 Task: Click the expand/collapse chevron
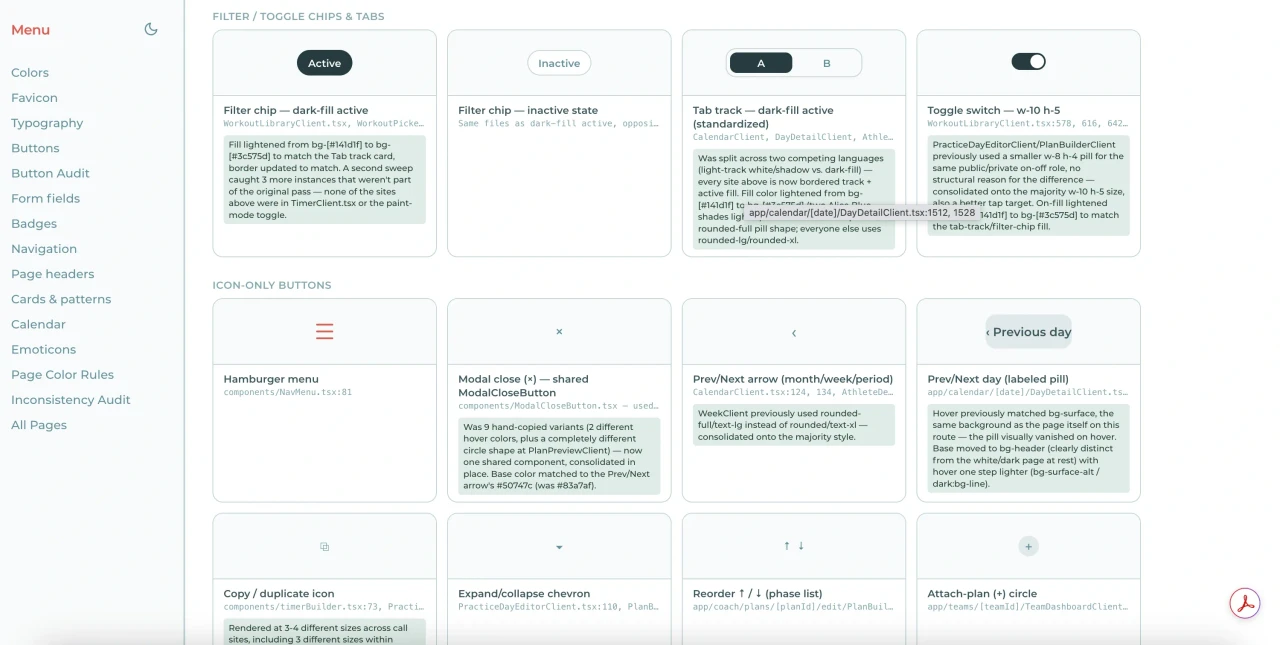pyautogui.click(x=559, y=547)
